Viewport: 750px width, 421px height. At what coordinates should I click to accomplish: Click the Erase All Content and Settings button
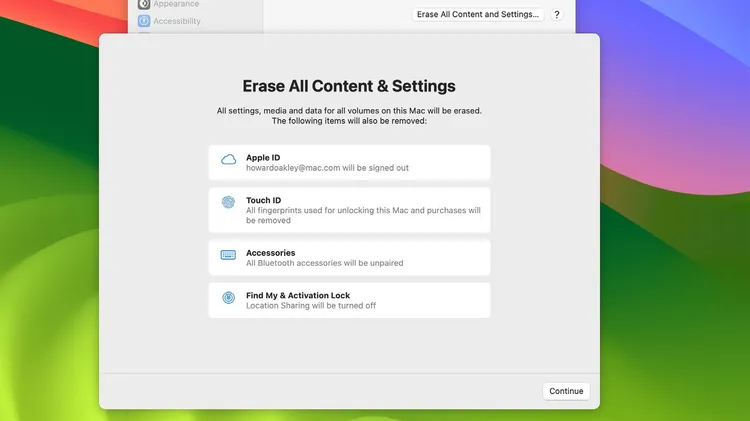pos(477,14)
